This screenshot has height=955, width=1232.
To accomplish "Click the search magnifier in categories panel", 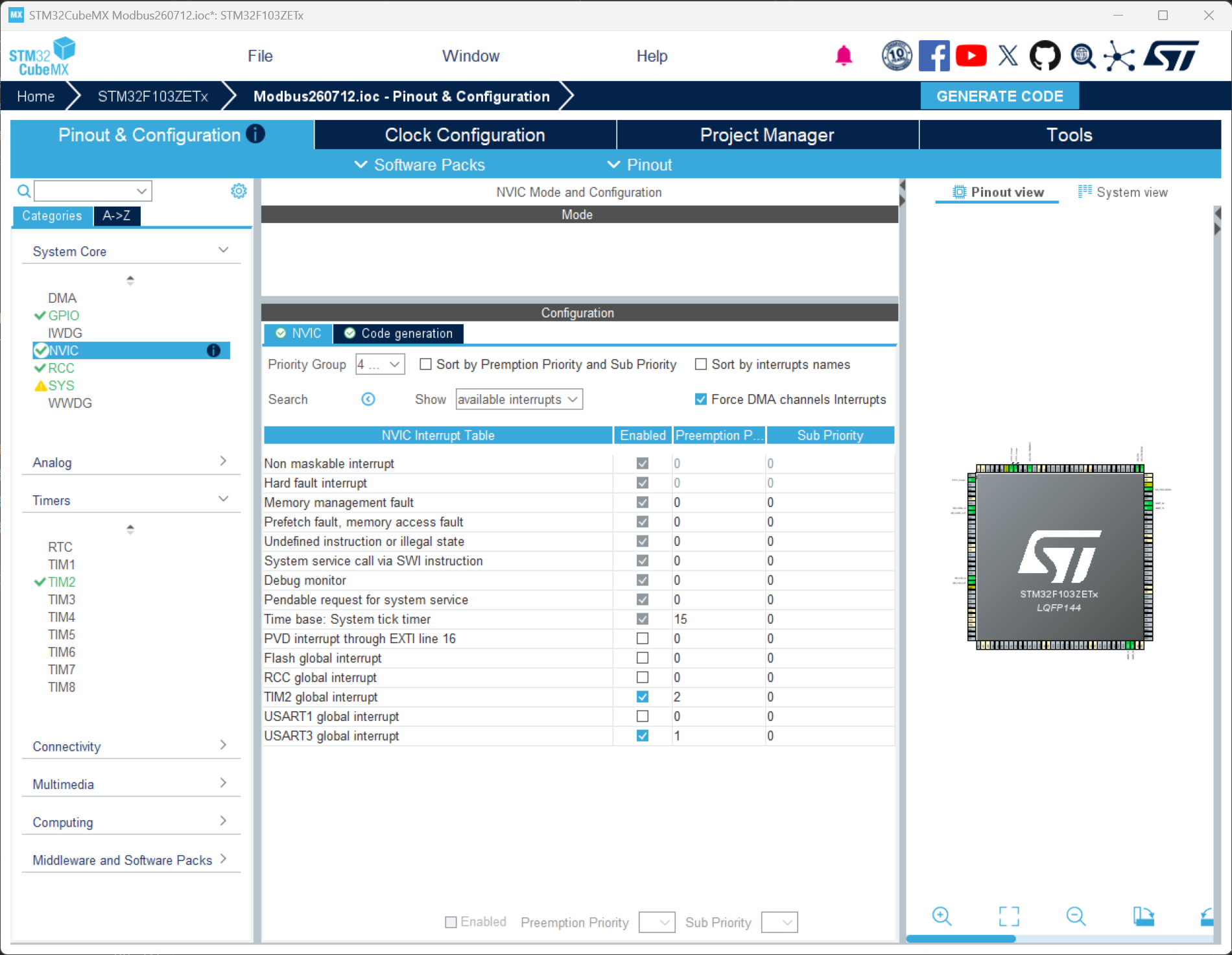I will coord(23,191).
